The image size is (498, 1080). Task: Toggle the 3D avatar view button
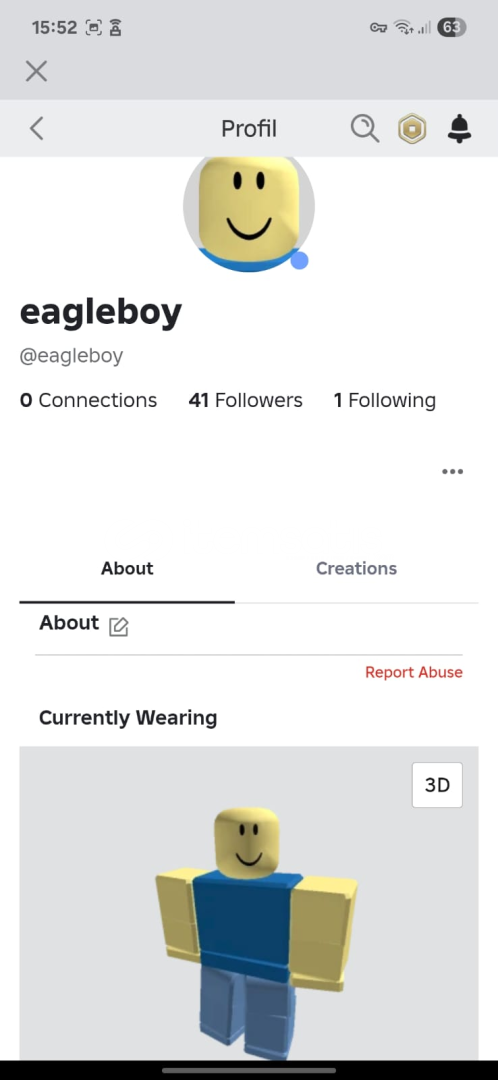[x=437, y=785]
